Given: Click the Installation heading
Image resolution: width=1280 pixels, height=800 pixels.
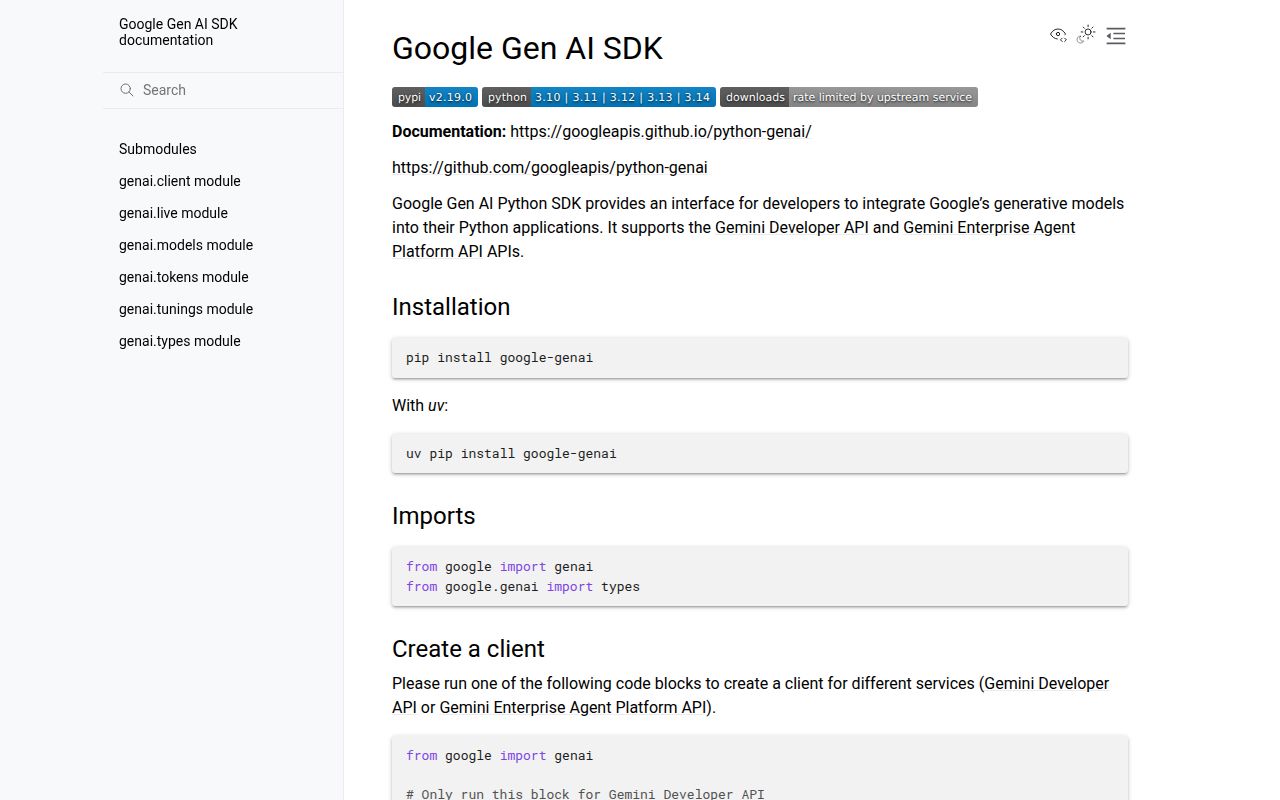Looking at the screenshot, I should [x=451, y=307].
